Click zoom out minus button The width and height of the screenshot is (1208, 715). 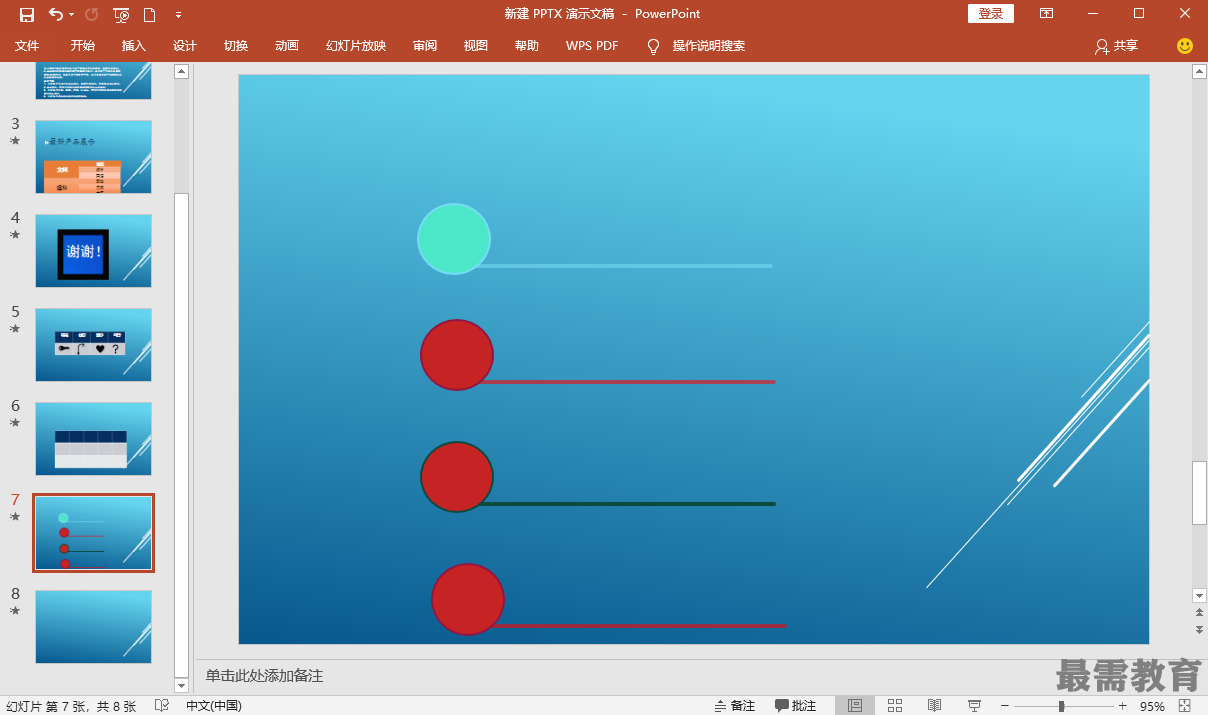pyautogui.click(x=1005, y=706)
